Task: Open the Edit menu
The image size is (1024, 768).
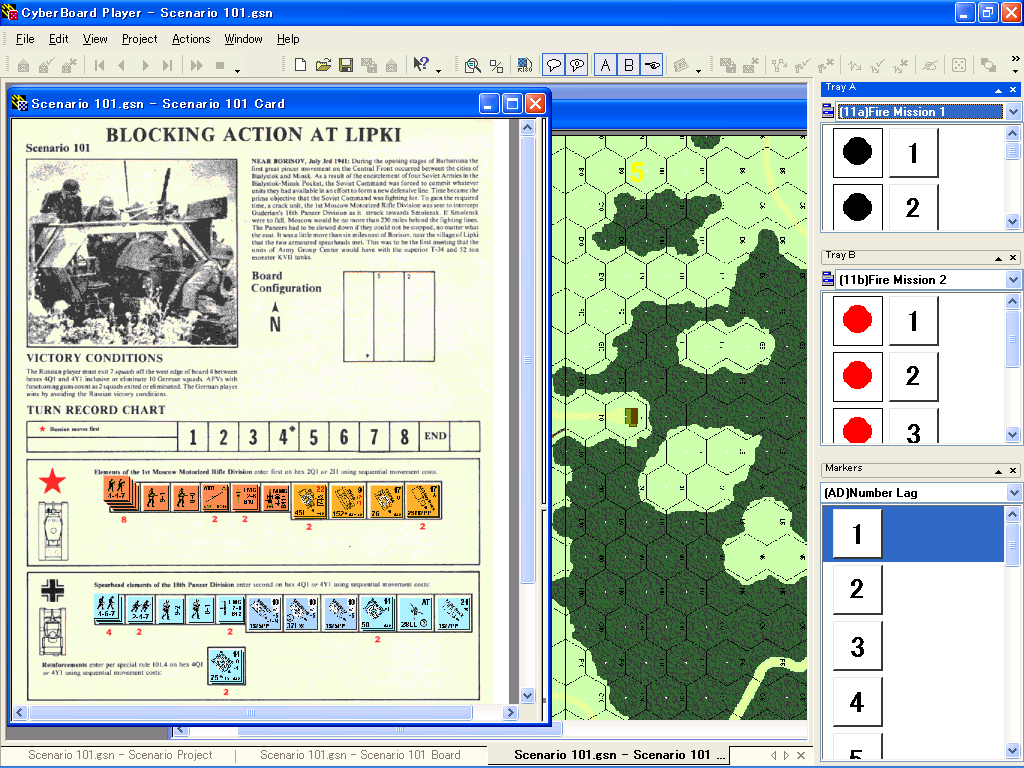Action: pyautogui.click(x=59, y=39)
